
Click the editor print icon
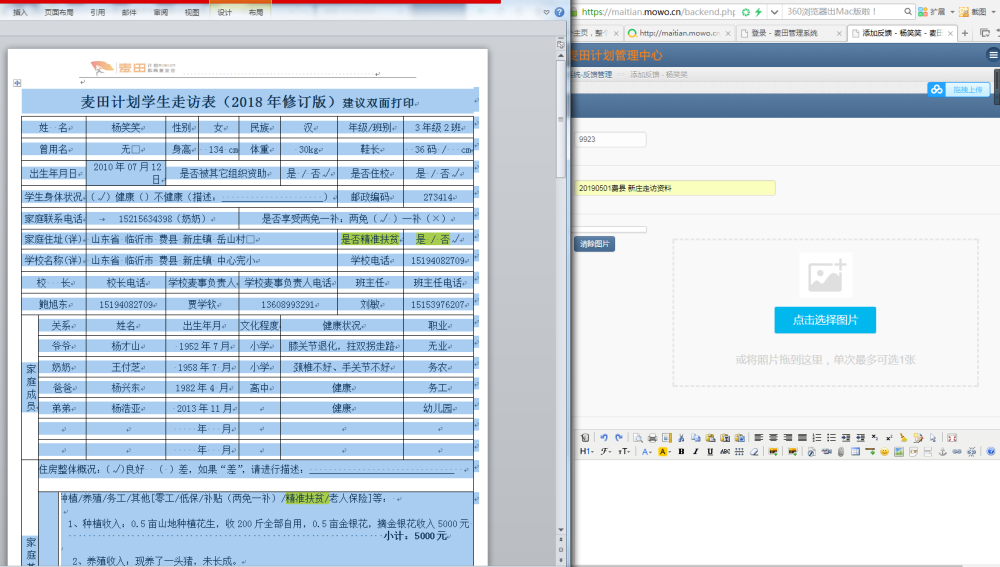[652, 438]
